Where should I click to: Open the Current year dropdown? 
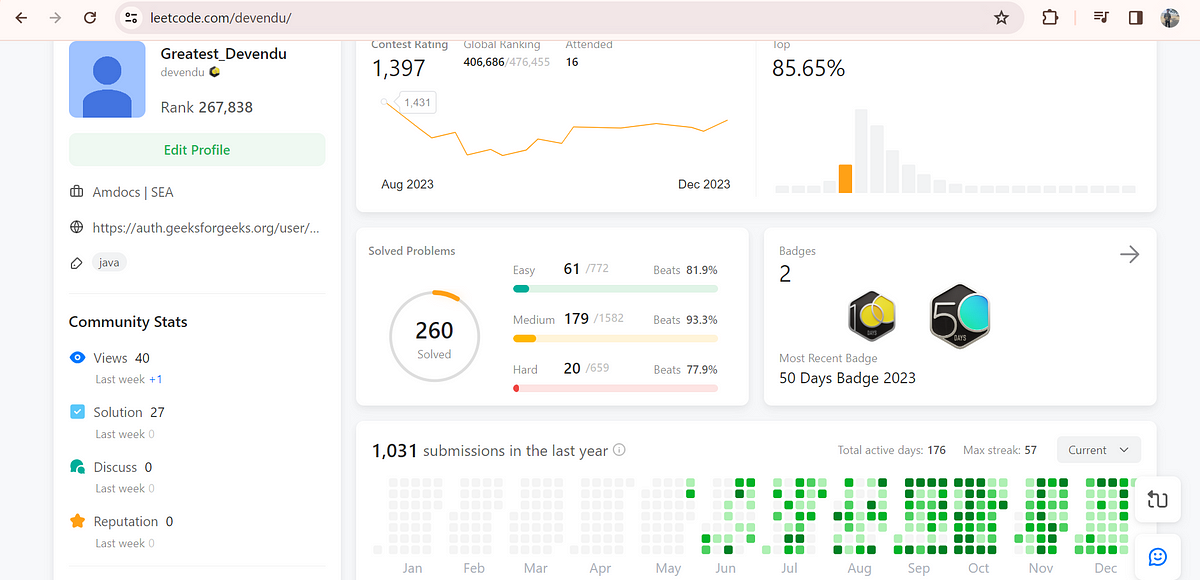pos(1099,450)
